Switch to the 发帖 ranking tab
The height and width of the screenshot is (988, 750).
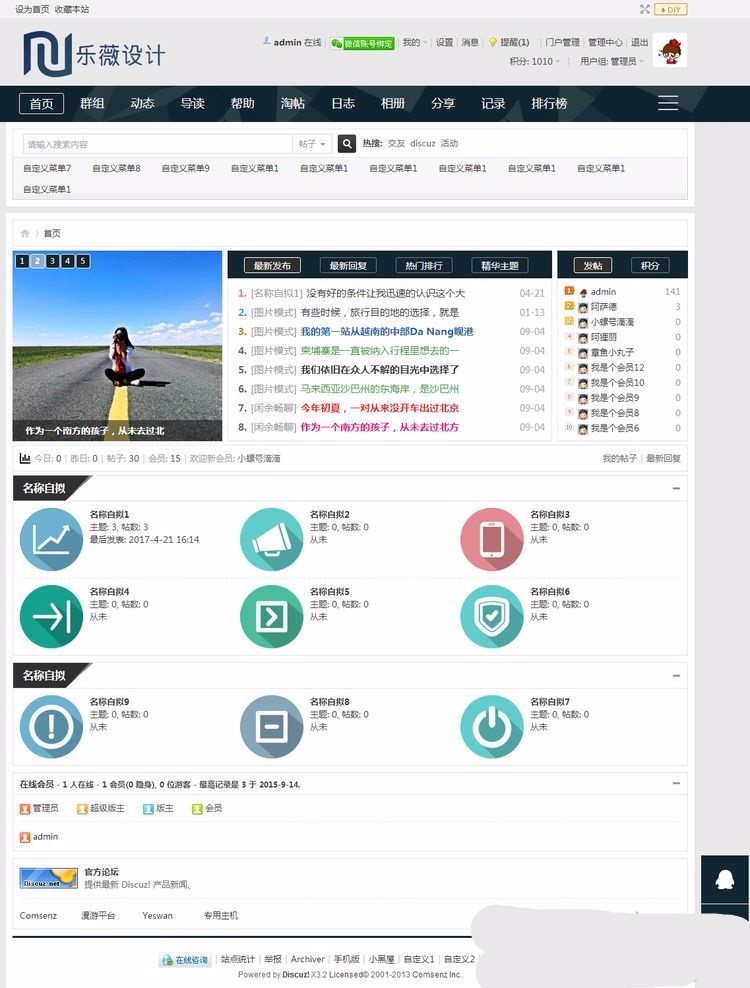592,266
